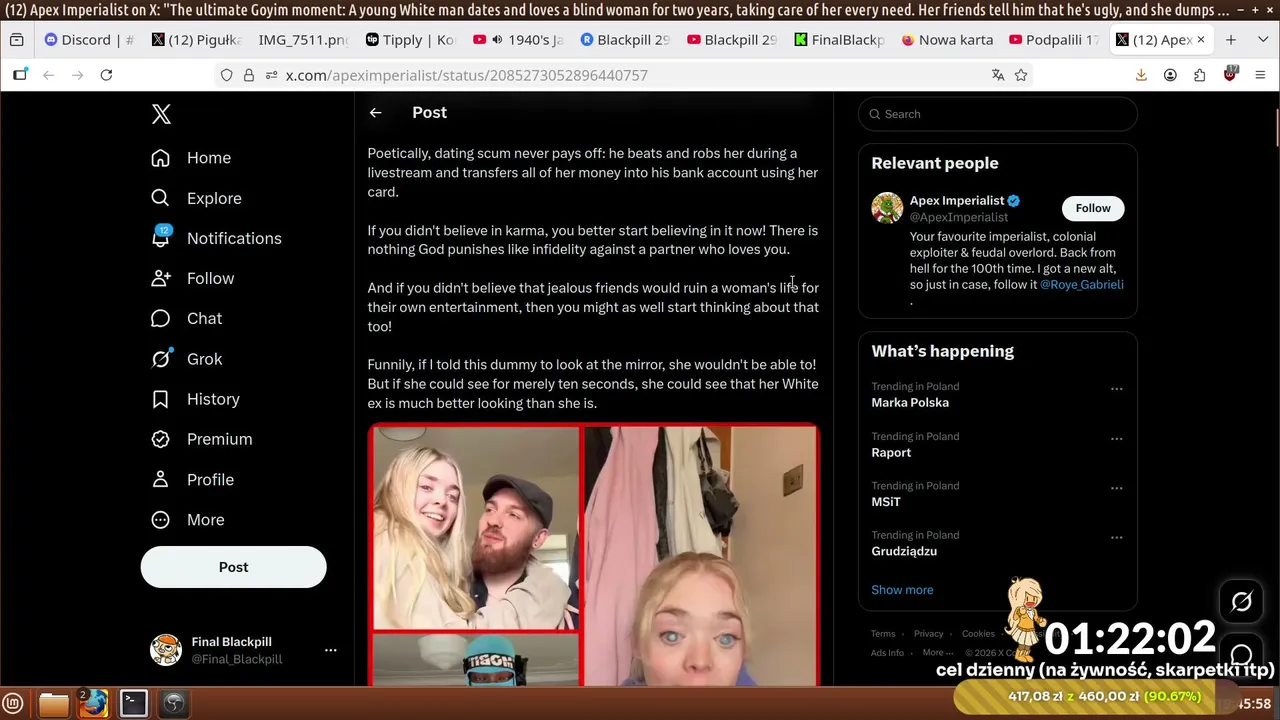Click the back arrow next to Post
Image resolution: width=1280 pixels, height=720 pixels.
pos(376,113)
